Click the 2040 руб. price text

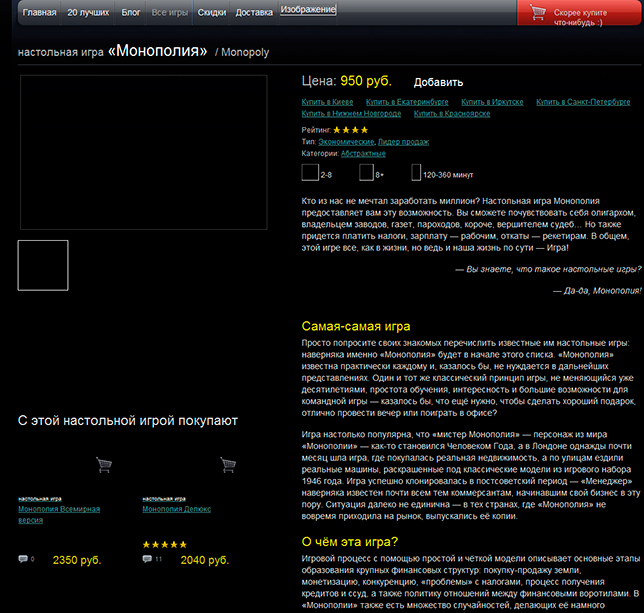click(205, 560)
